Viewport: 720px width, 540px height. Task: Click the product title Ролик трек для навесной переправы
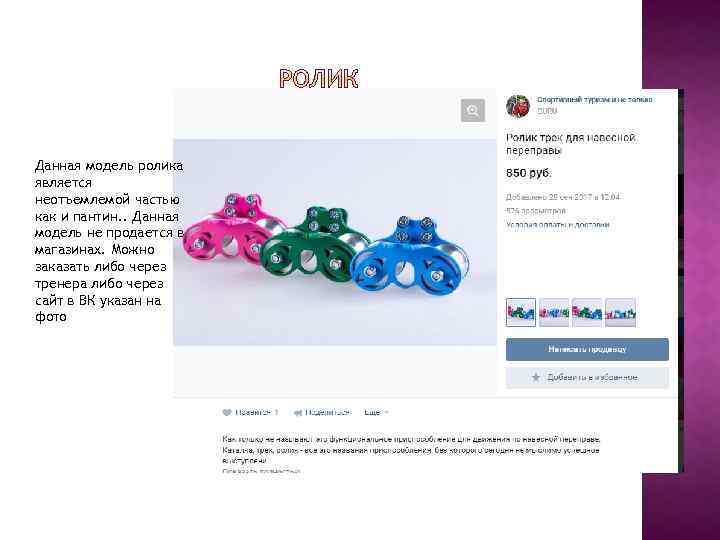[570, 144]
